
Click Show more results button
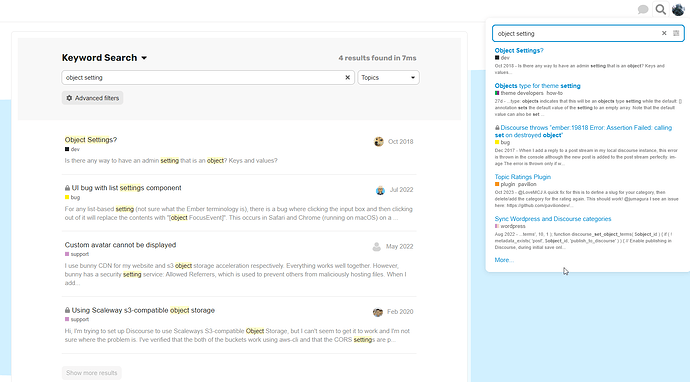click(92, 373)
